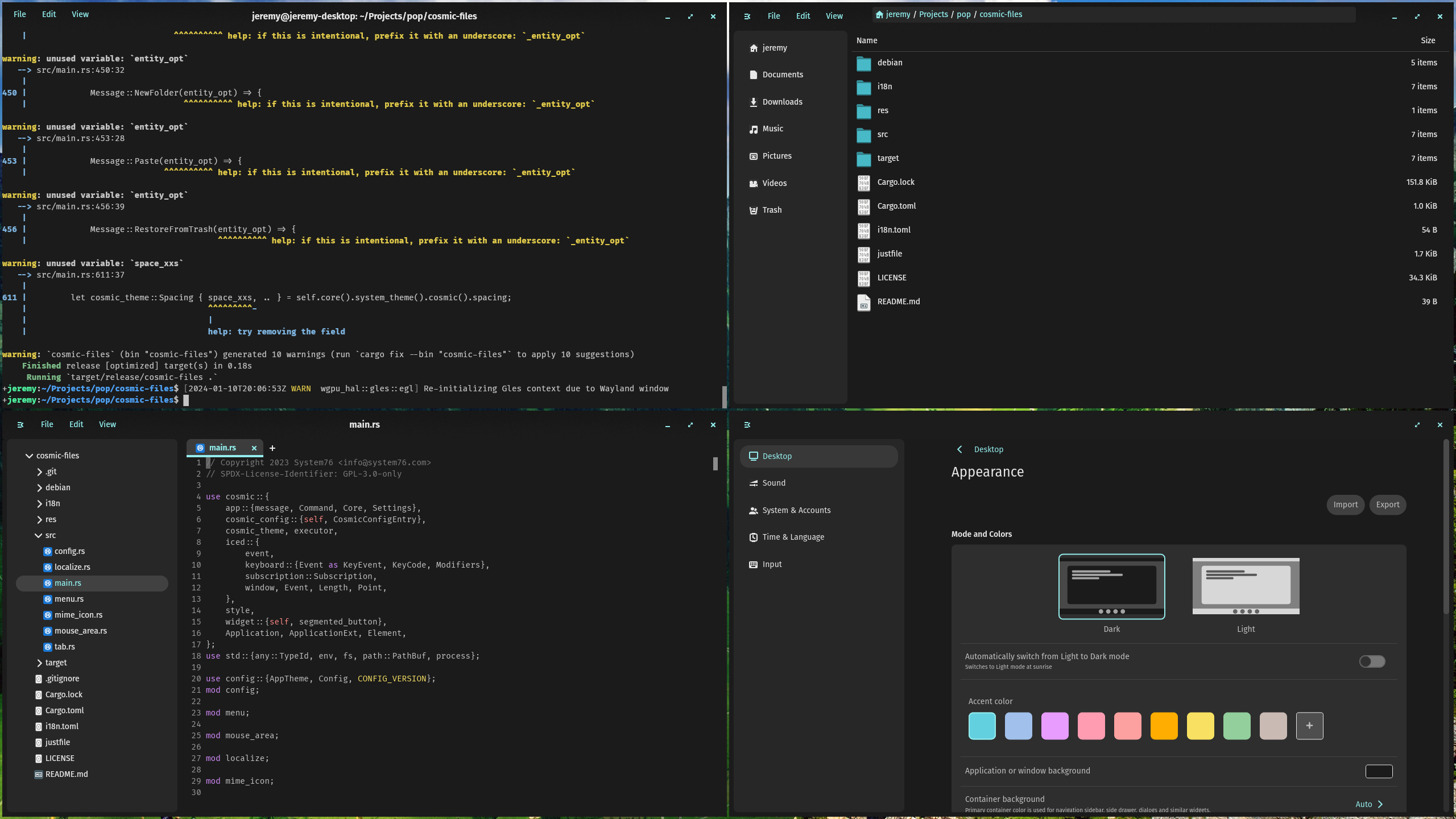
Task: Click the Downloads icon in the sidebar
Action: click(753, 102)
